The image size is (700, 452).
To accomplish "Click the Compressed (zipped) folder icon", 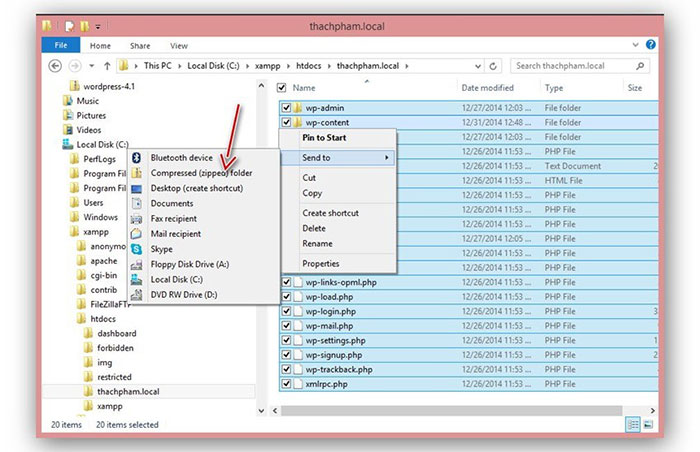I will 137,173.
